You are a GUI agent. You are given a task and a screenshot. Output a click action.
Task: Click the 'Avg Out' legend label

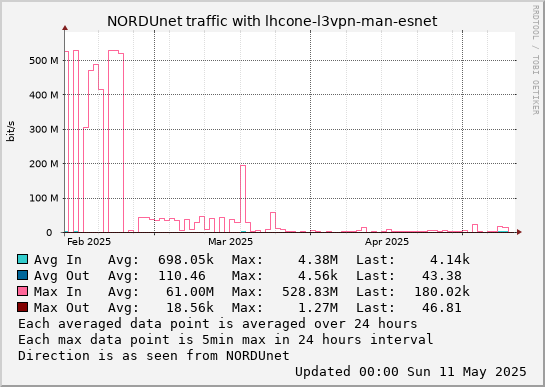pyautogui.click(x=62, y=276)
